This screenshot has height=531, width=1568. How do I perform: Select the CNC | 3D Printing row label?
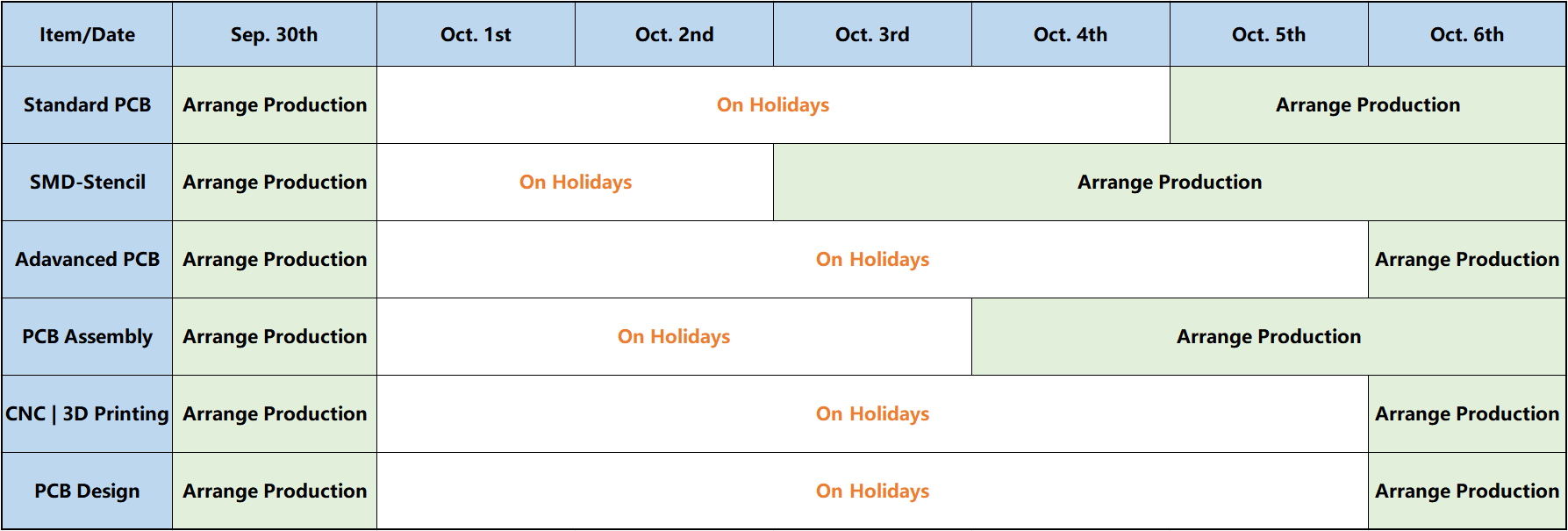pos(87,413)
